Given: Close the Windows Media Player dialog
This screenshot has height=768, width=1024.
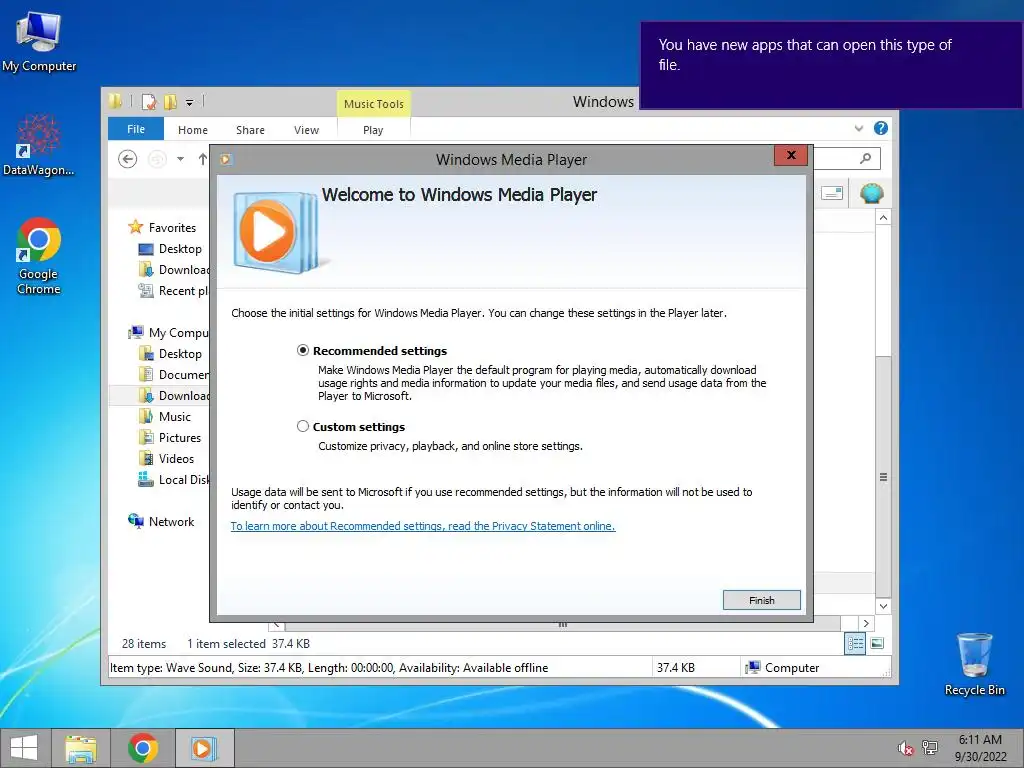Looking at the screenshot, I should (791, 155).
